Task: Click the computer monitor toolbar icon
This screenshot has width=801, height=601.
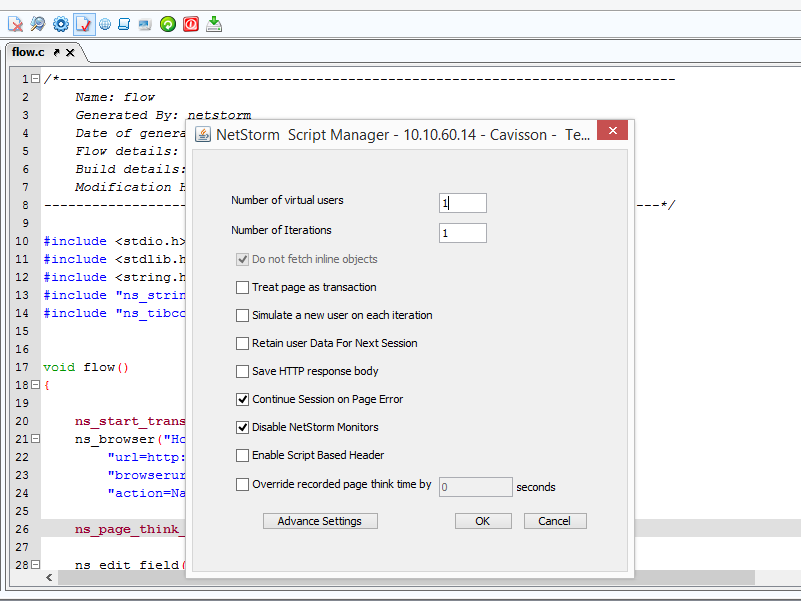Action: click(145, 24)
